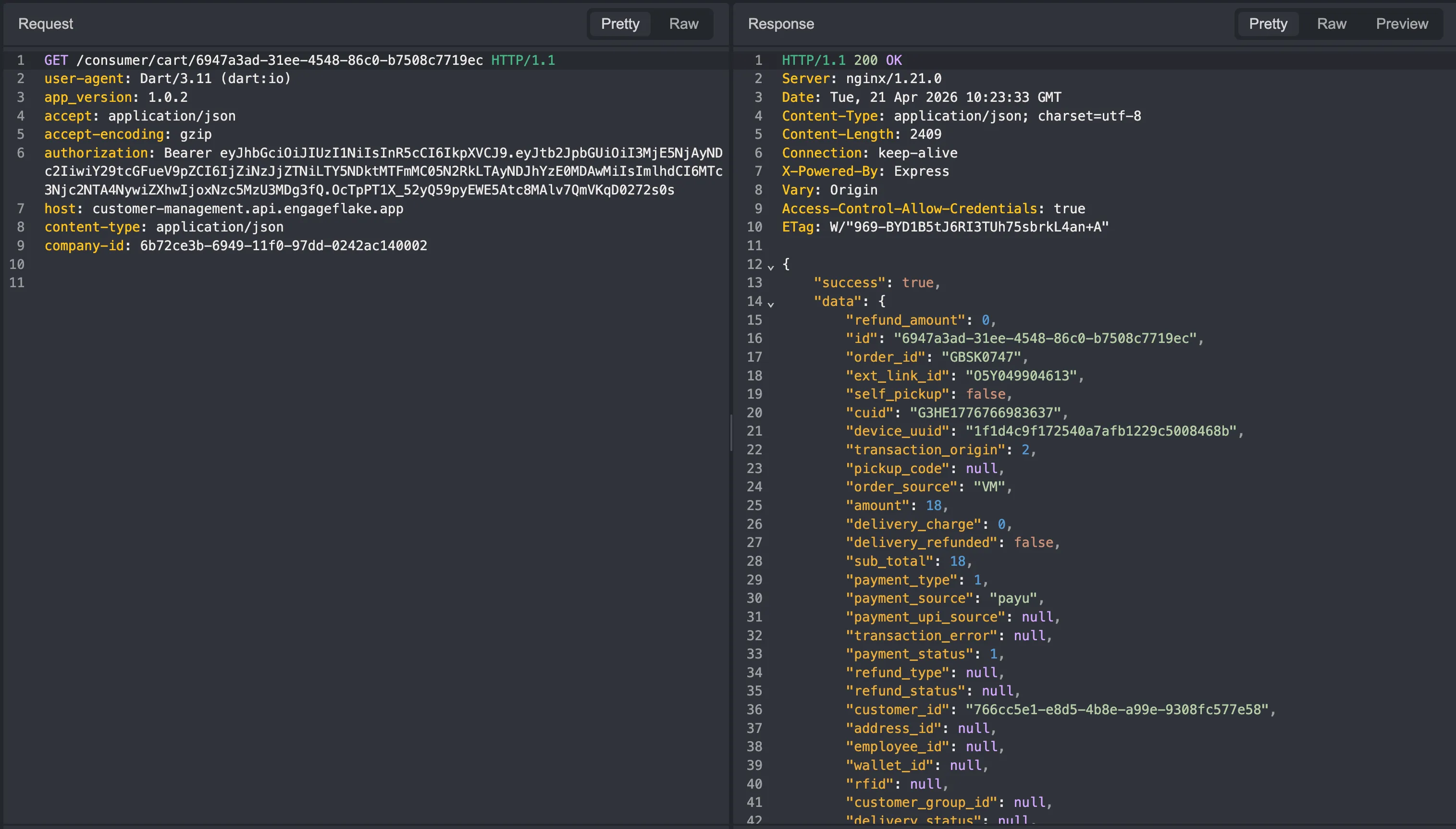Switch the Response panel to Raw view
Viewport: 1456px width, 829px height.
pyautogui.click(x=1331, y=24)
